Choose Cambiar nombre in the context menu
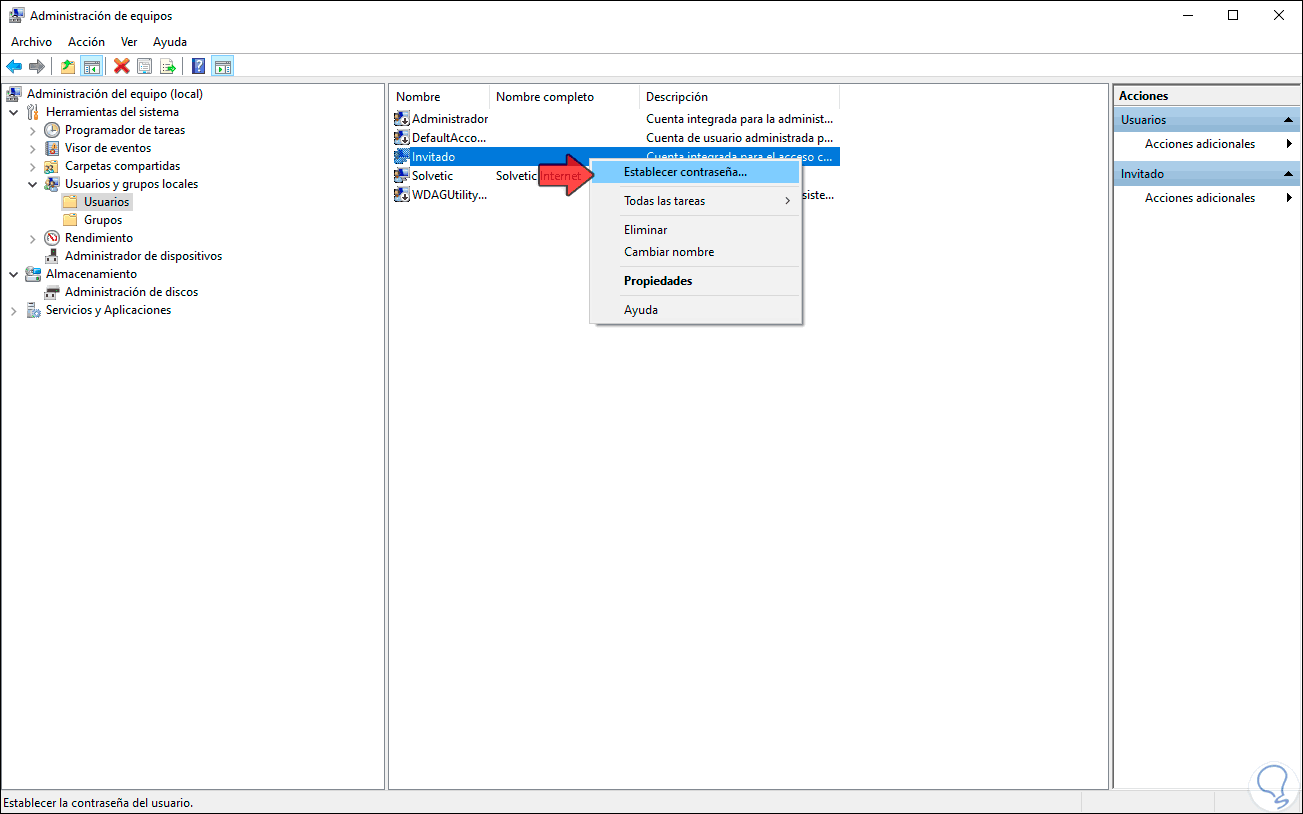1303x814 pixels. [x=696, y=252]
